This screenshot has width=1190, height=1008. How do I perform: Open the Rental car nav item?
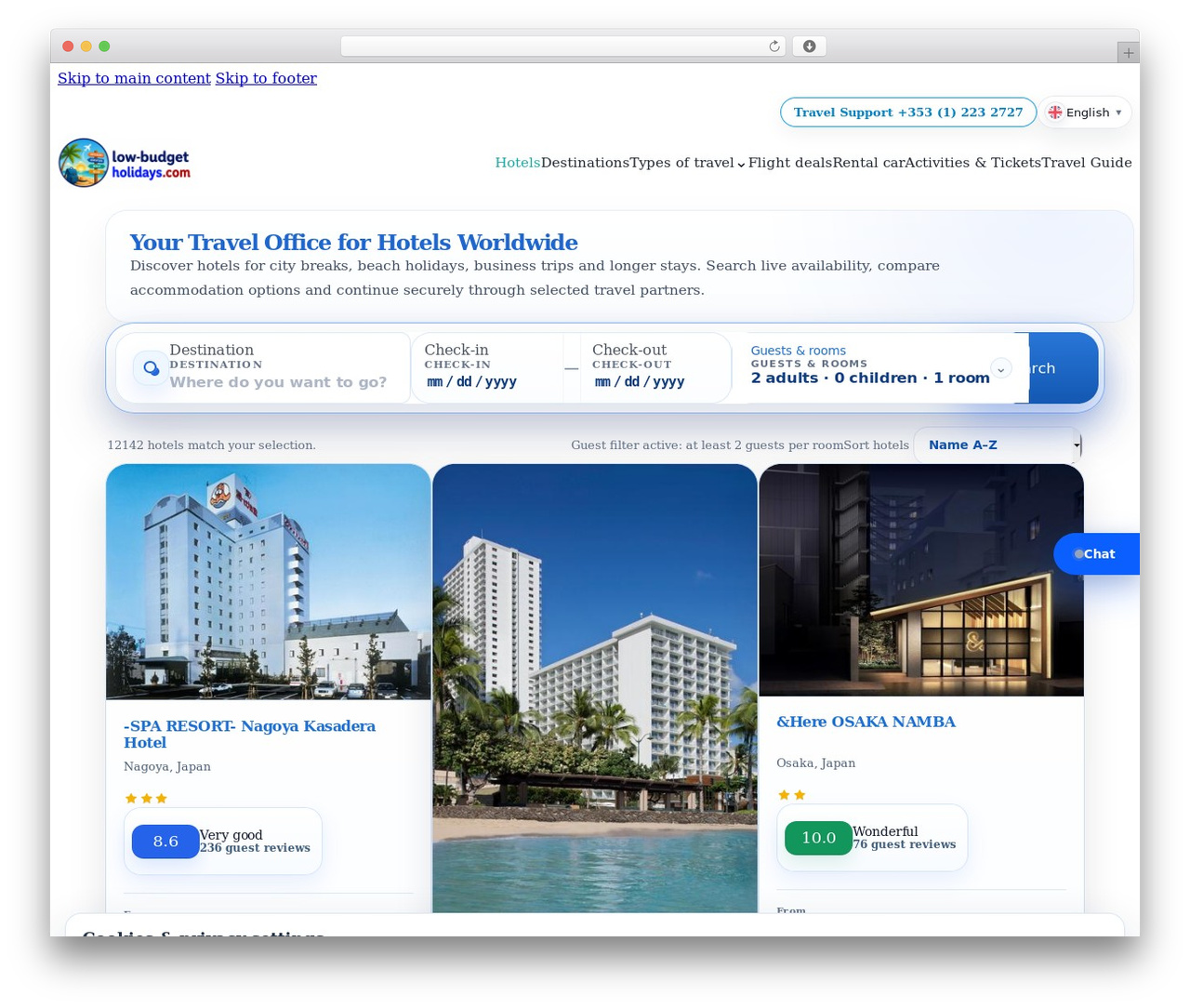pyautogui.click(x=868, y=163)
